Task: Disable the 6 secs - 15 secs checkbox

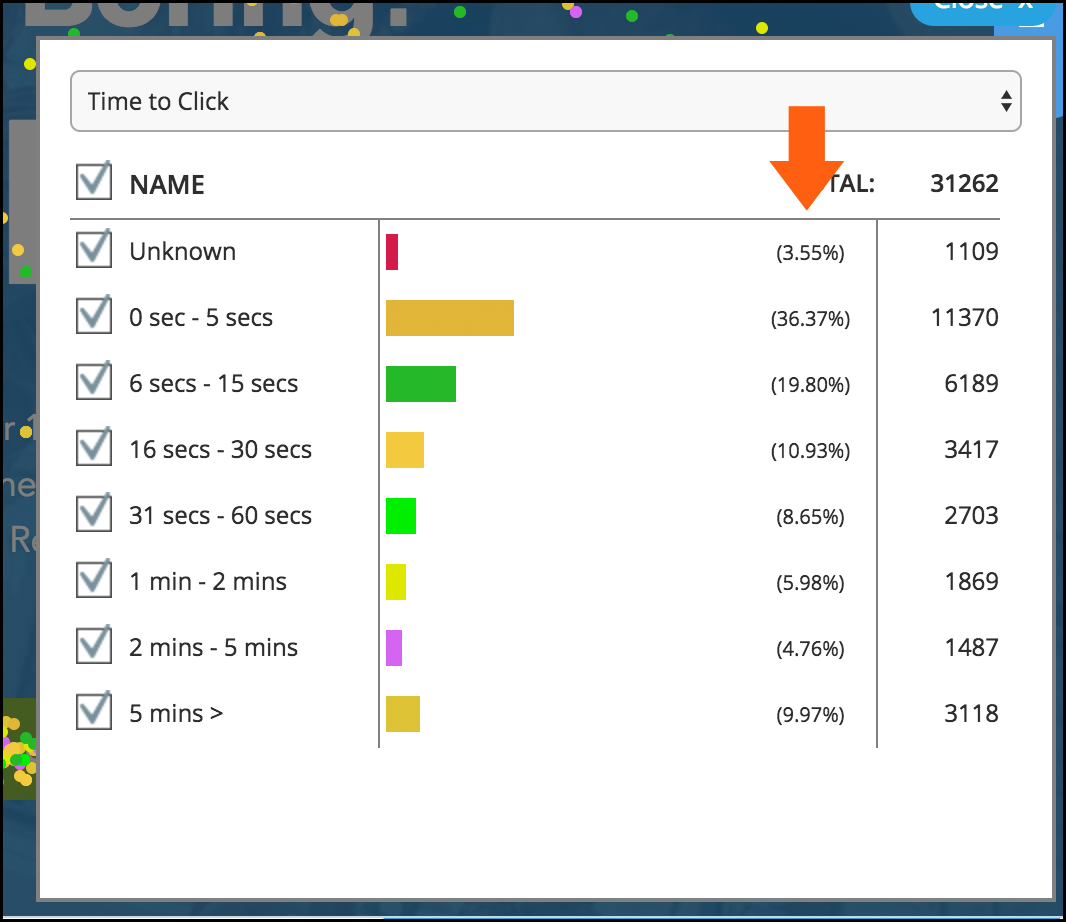Action: (x=94, y=382)
